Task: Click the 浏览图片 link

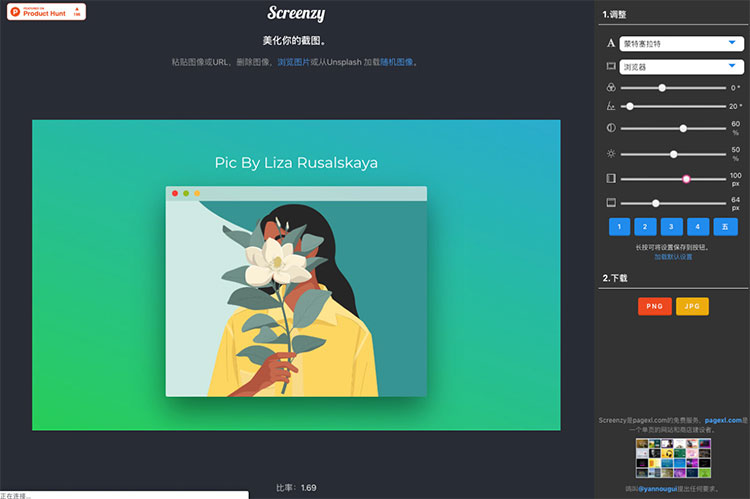Action: click(293, 62)
